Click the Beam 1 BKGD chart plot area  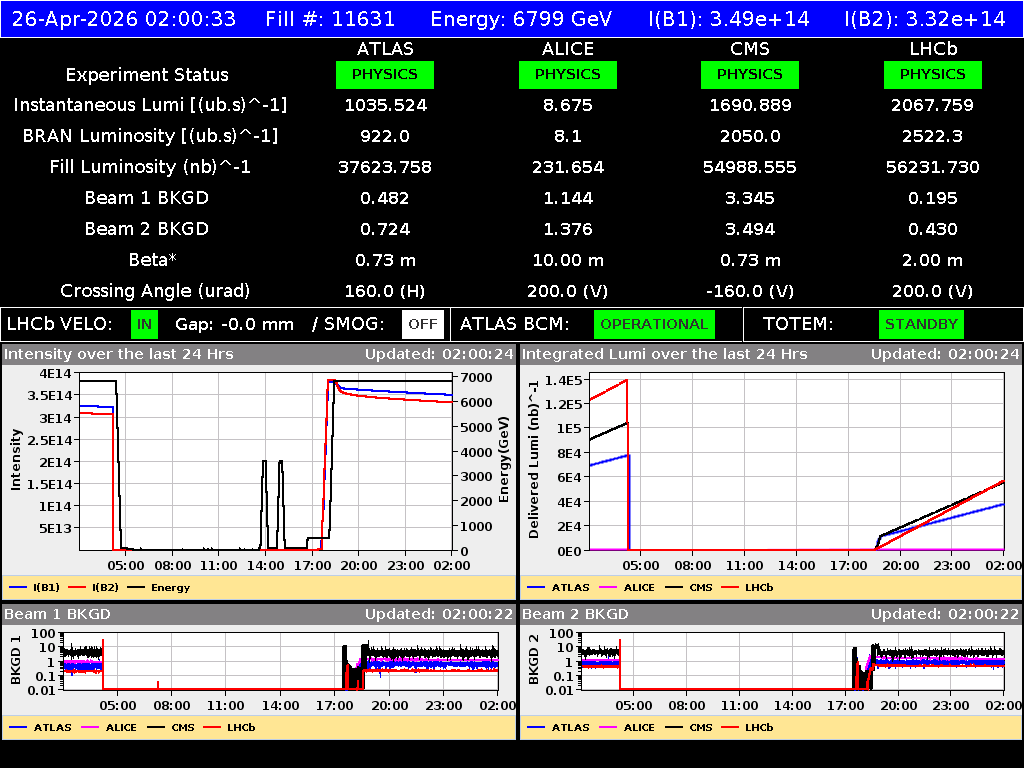(x=281, y=661)
